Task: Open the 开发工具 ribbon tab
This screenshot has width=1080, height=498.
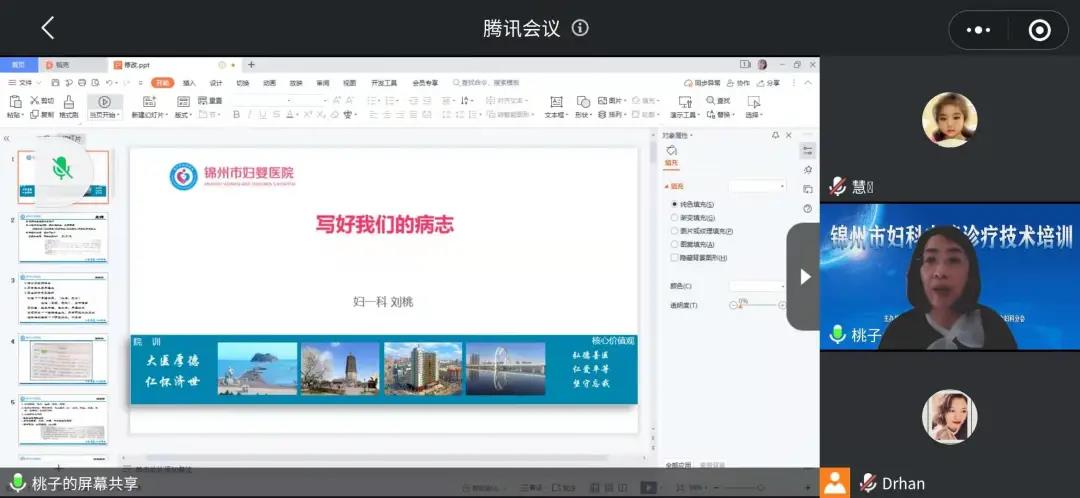Action: 384,83
